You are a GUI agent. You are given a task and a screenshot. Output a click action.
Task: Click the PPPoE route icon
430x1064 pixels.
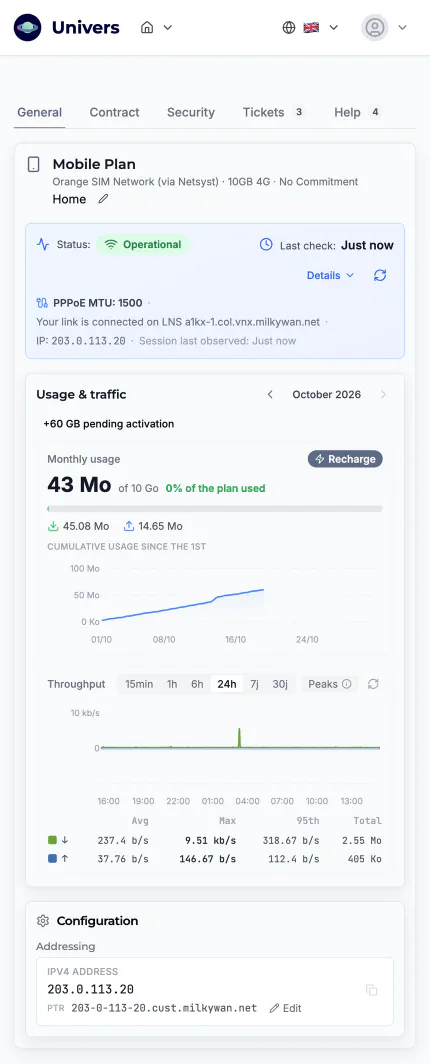pos(43,303)
